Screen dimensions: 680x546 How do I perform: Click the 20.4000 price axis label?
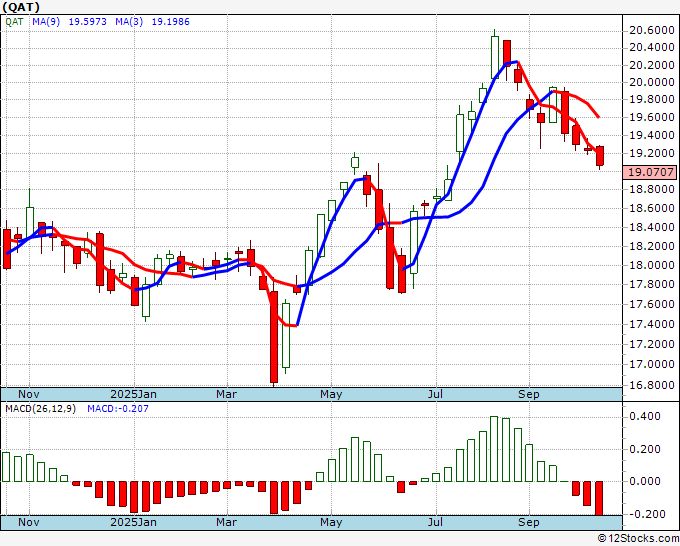coord(651,47)
